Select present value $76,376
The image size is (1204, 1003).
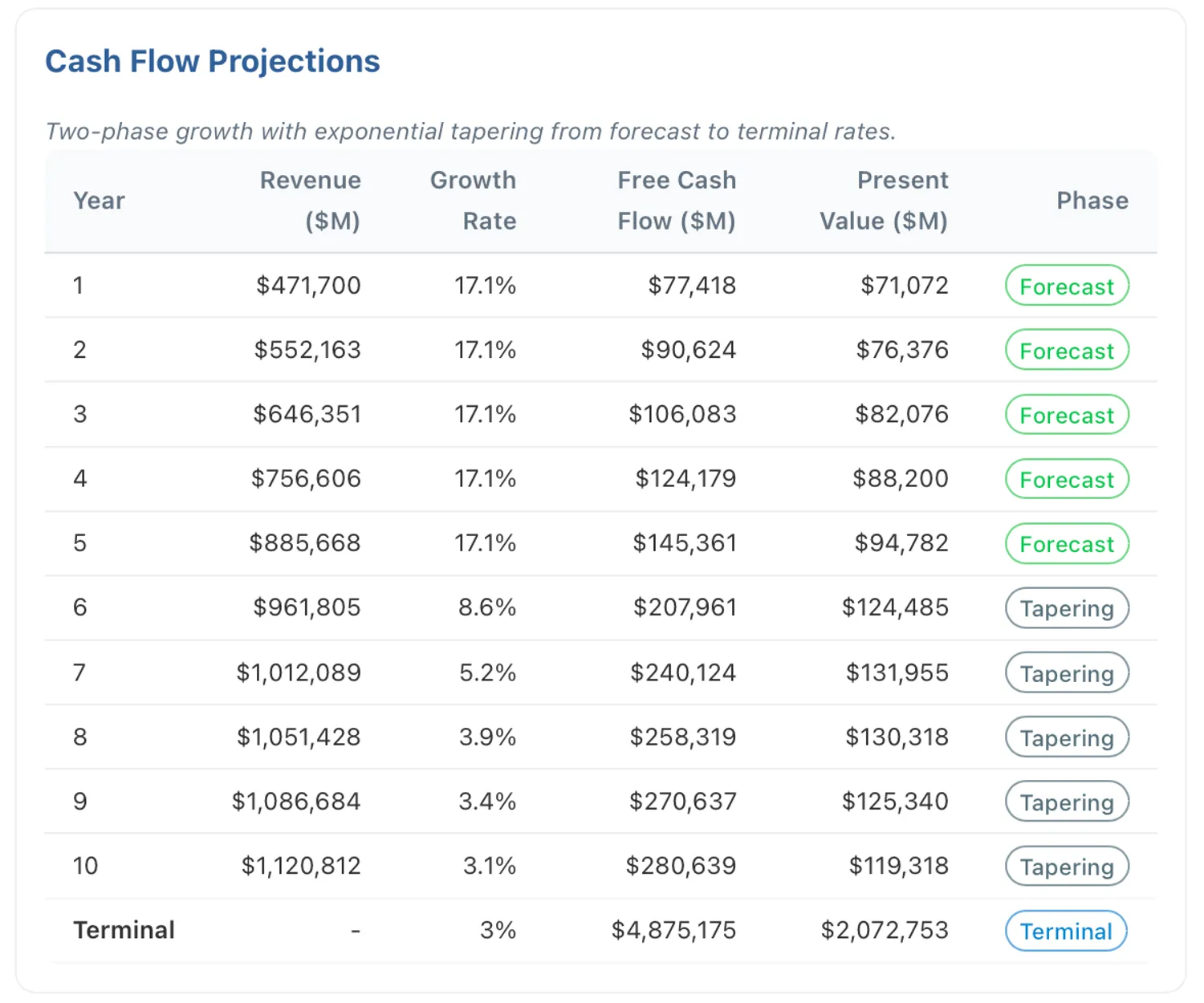(902, 350)
